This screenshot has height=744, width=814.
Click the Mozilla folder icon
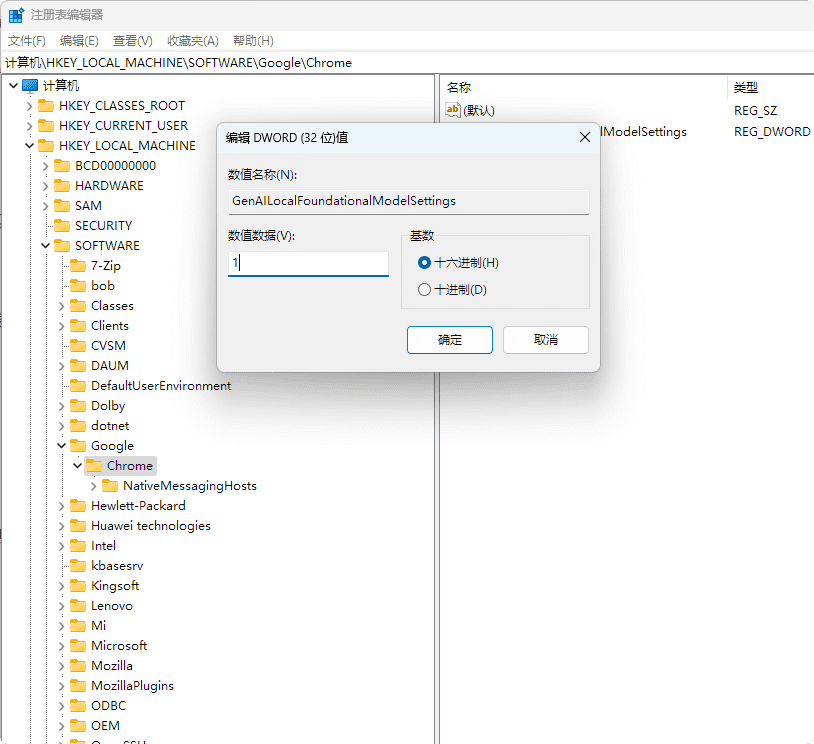coord(78,666)
